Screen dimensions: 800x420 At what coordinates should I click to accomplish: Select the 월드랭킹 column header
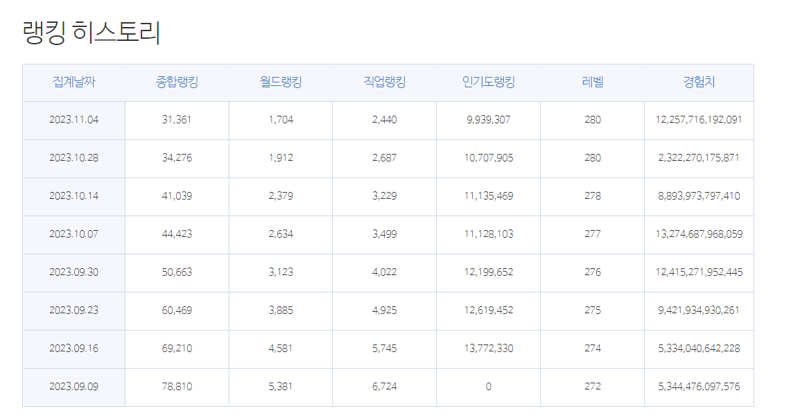pos(281,82)
